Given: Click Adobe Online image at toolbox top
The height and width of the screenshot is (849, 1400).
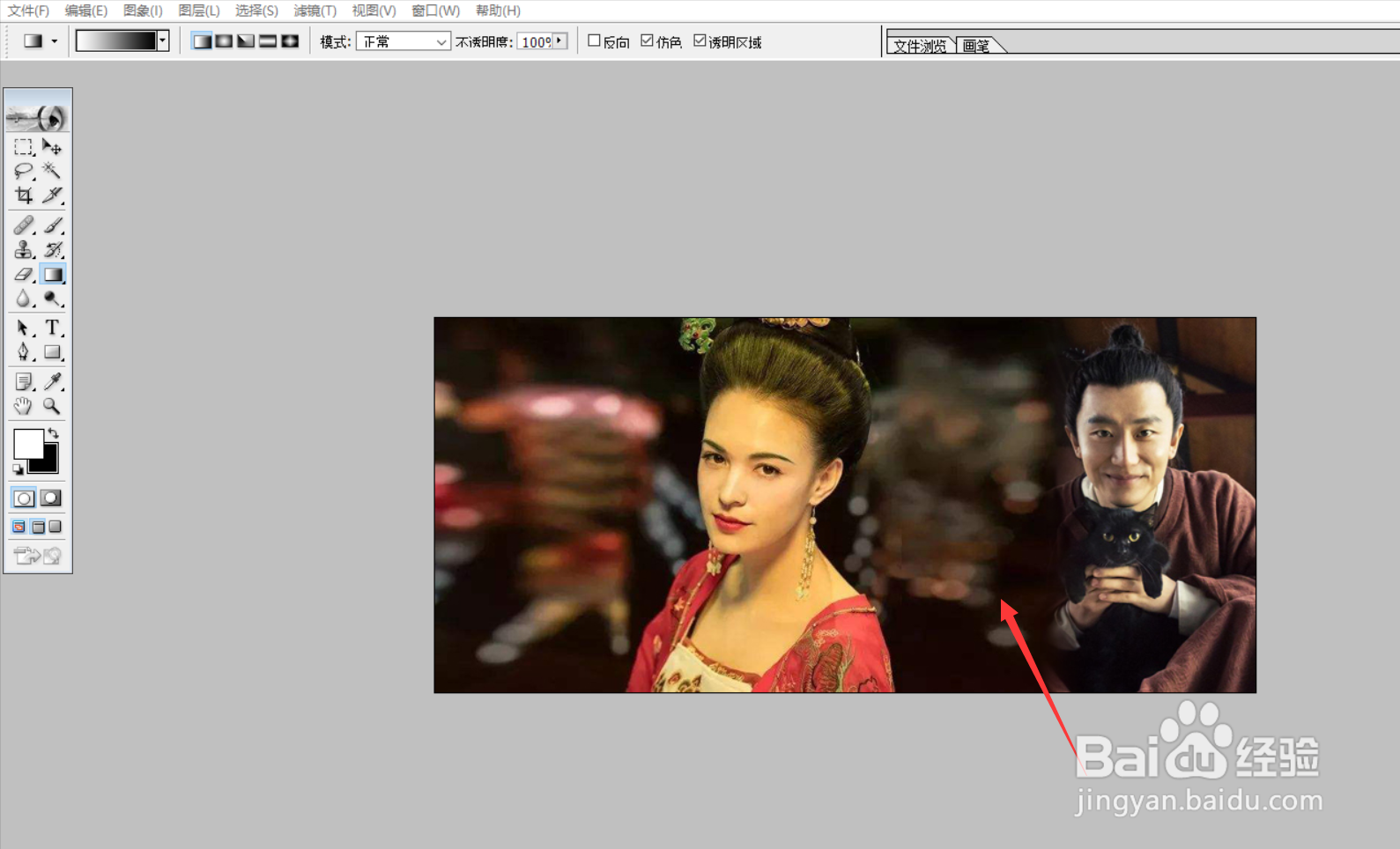Looking at the screenshot, I should pyautogui.click(x=37, y=116).
